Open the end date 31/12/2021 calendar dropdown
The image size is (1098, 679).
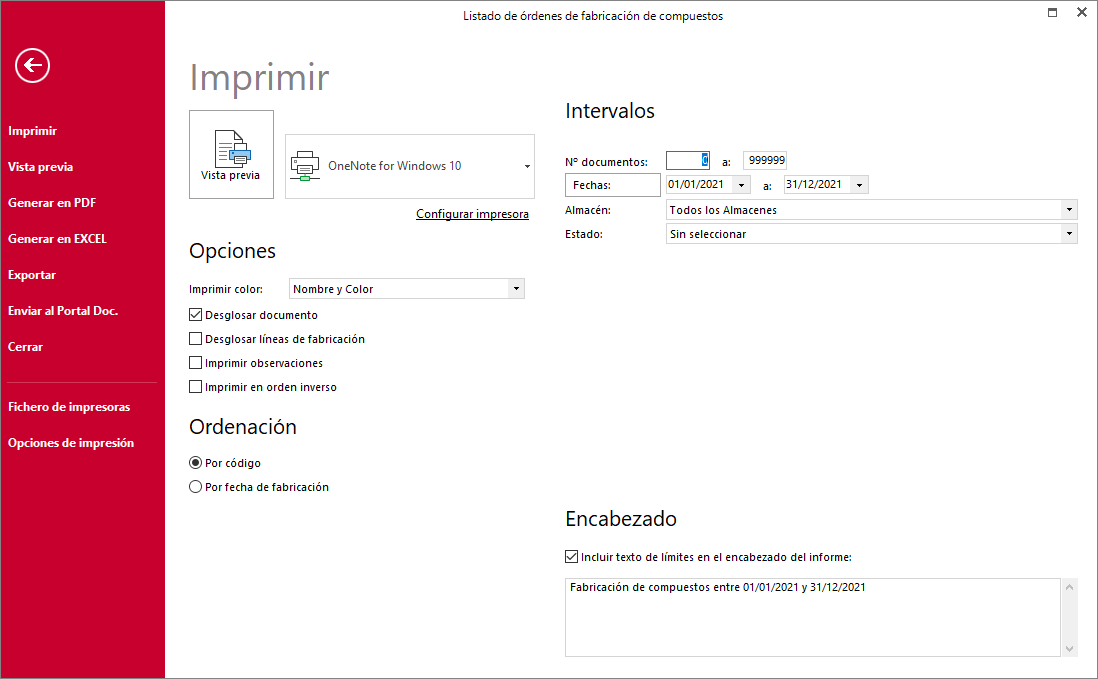click(x=859, y=185)
